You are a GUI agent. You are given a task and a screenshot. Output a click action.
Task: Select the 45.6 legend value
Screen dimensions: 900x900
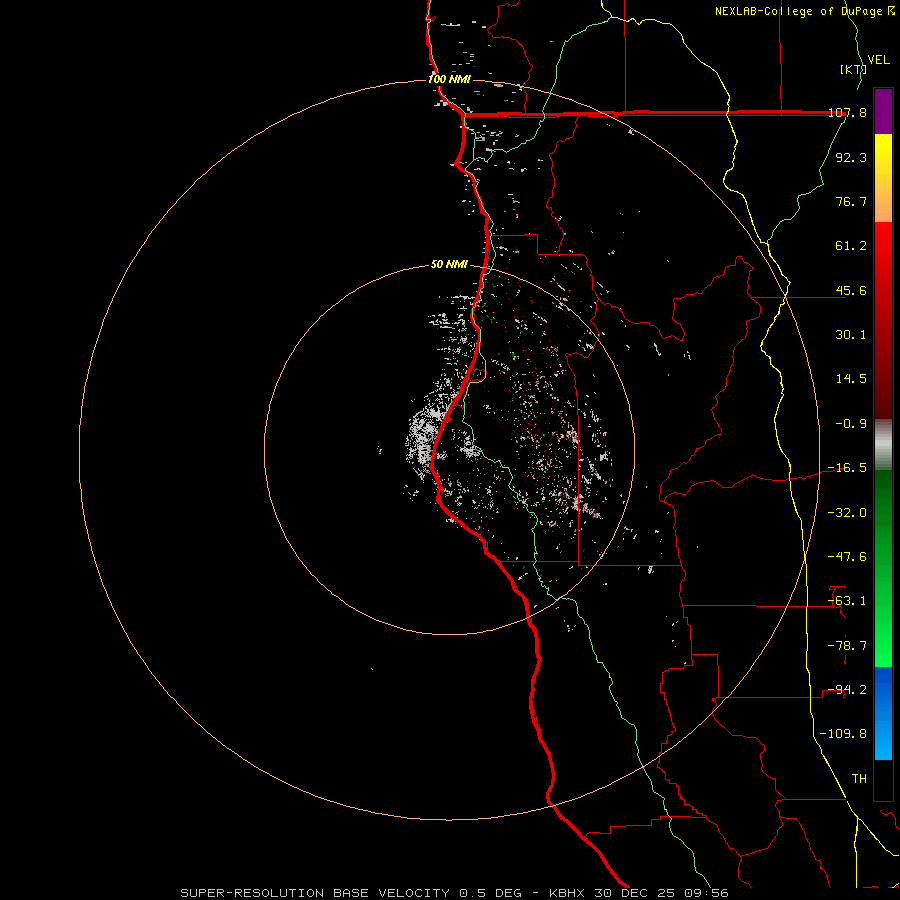851,290
